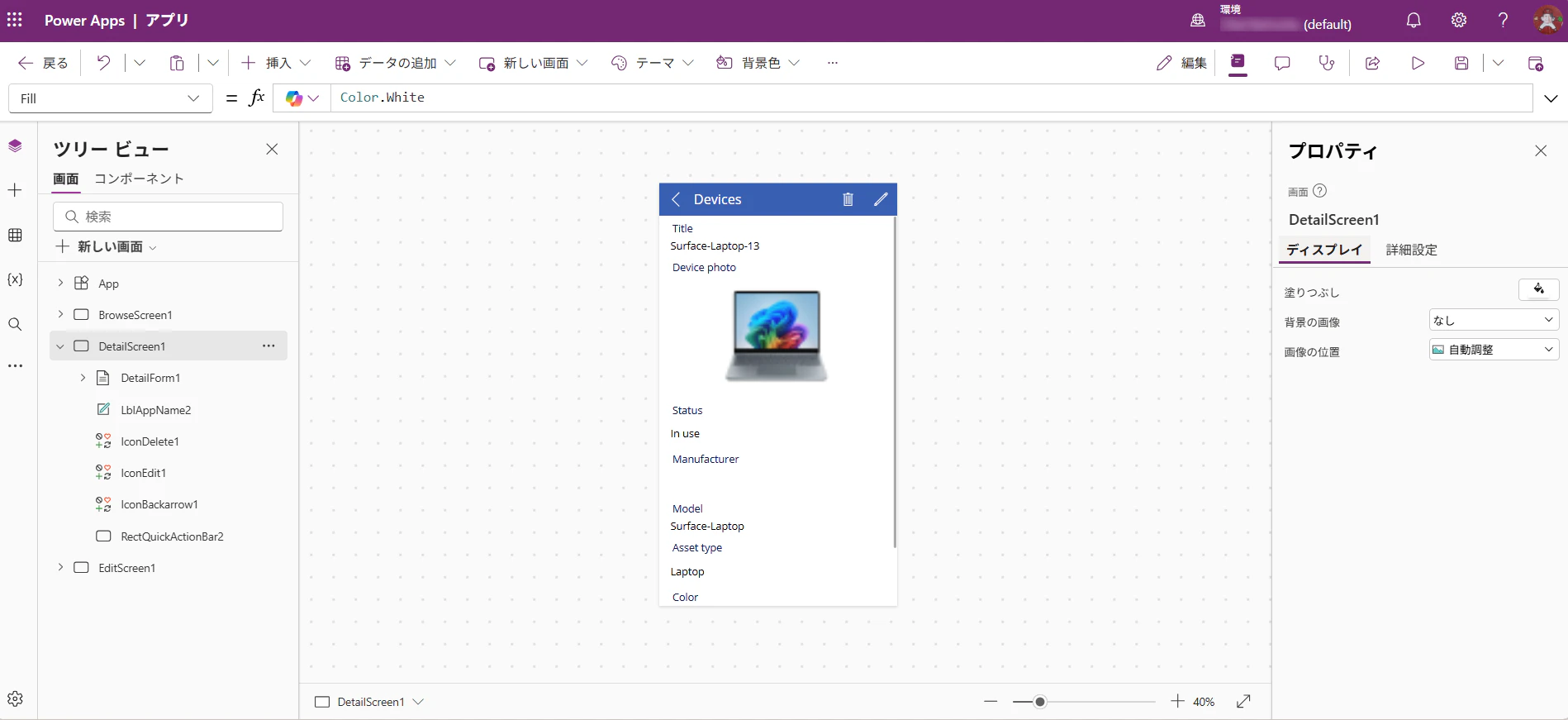Open variables icon in sidebar
This screenshot has width=1568, height=720.
pos(15,279)
